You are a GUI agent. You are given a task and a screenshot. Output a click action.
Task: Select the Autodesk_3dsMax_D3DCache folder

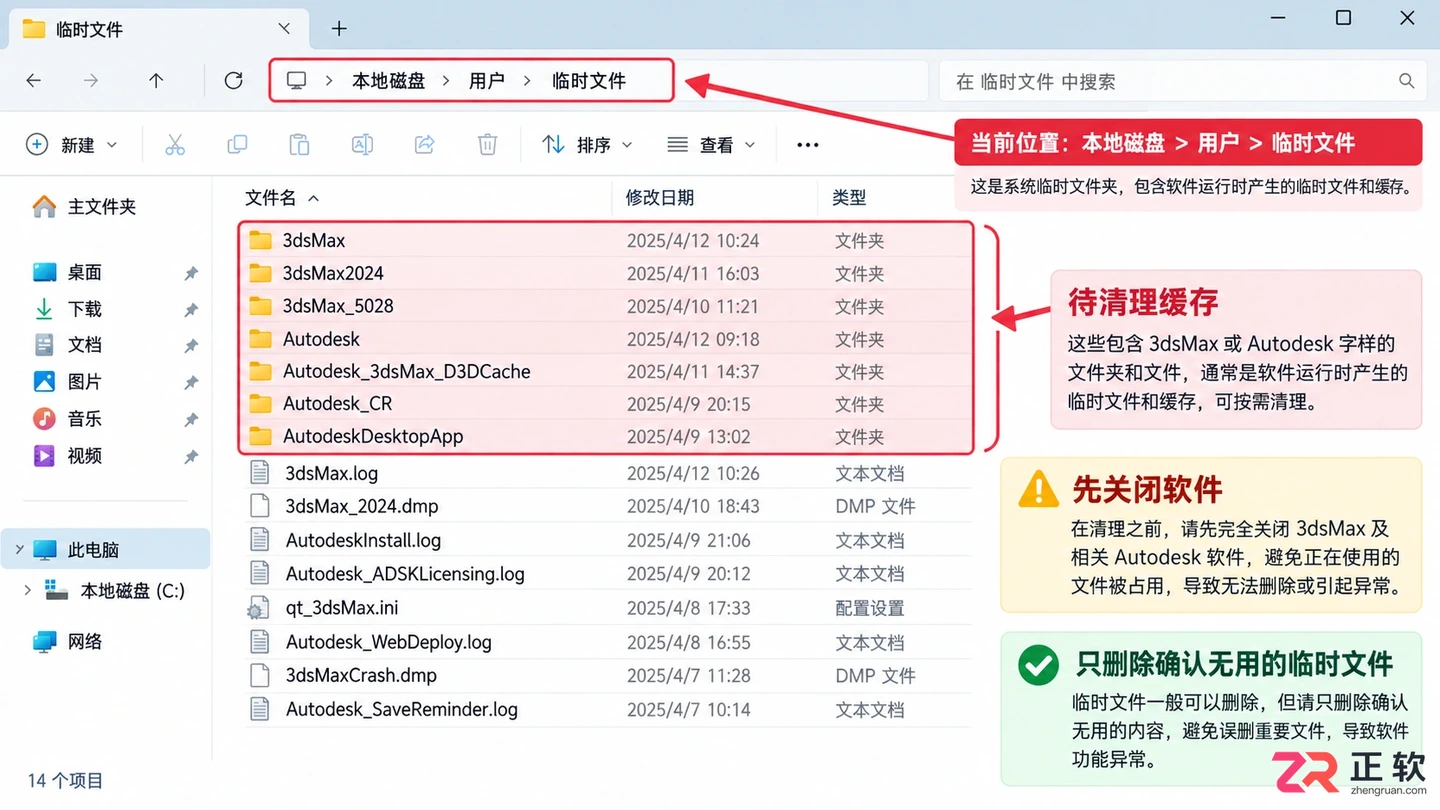click(606, 371)
